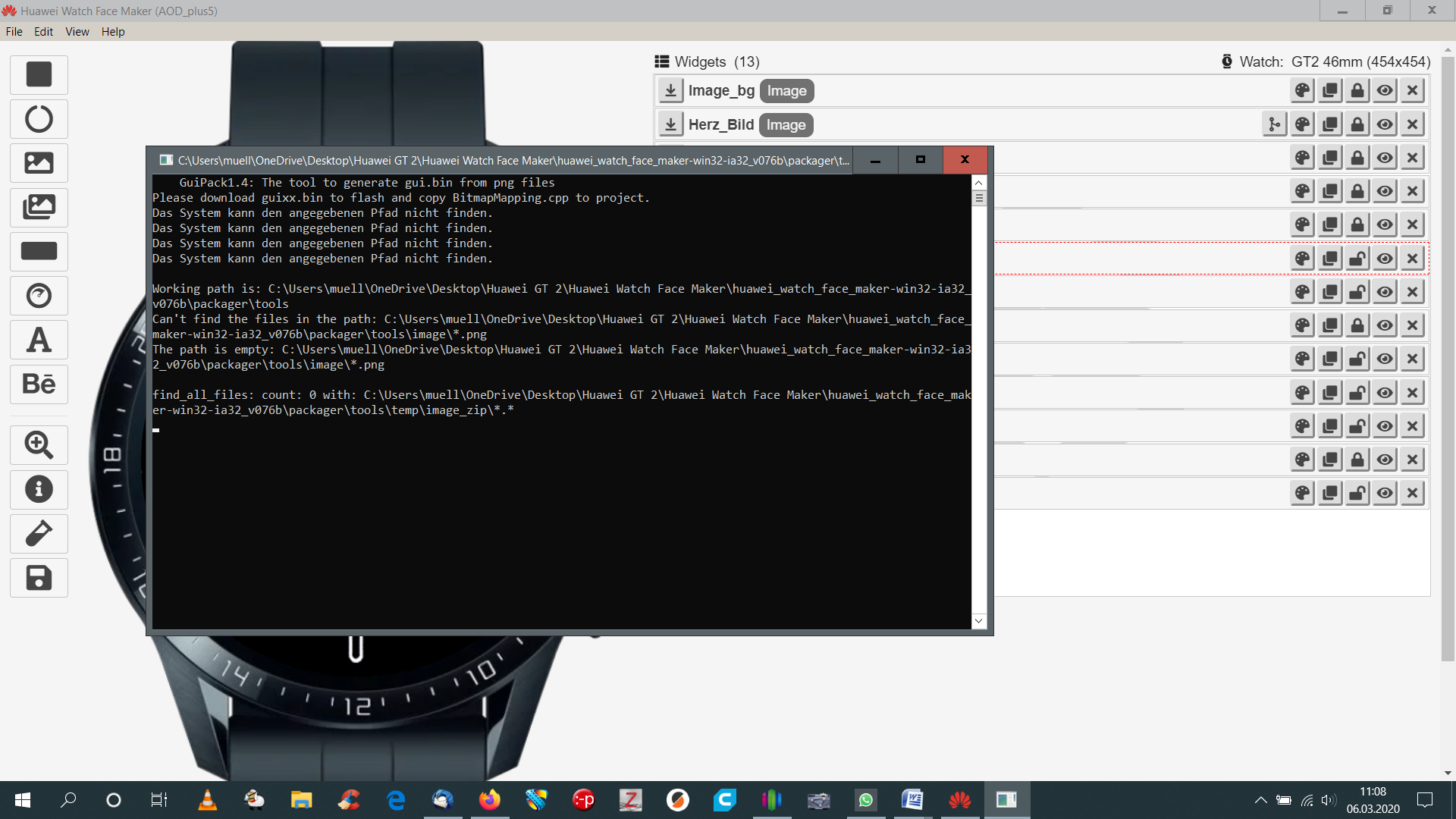Add an image set widget
The height and width of the screenshot is (819, 1456).
point(39,207)
